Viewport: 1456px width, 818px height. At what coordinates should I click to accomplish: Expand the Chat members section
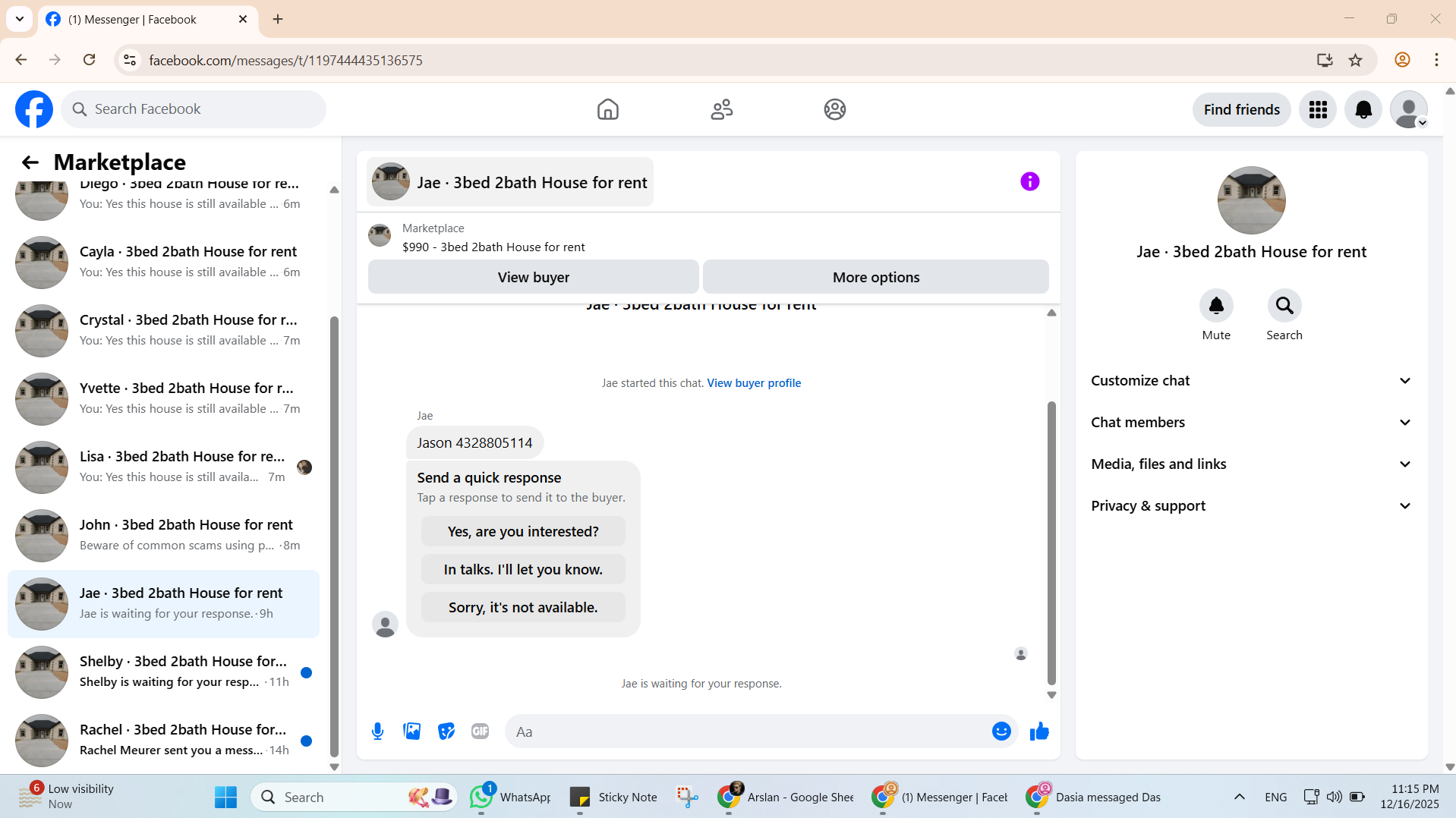tap(1251, 423)
